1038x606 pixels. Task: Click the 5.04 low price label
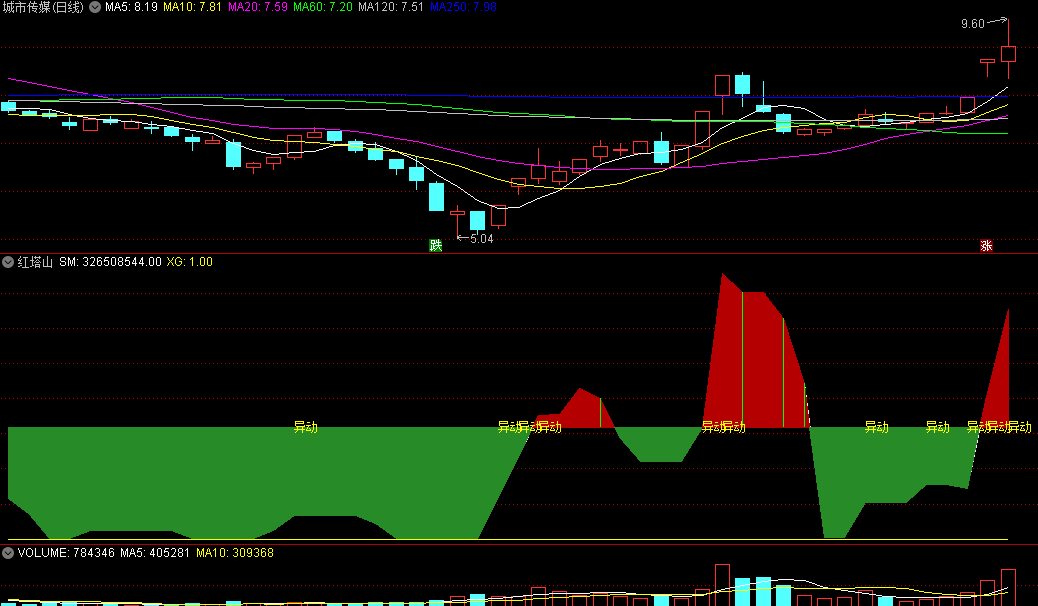482,238
